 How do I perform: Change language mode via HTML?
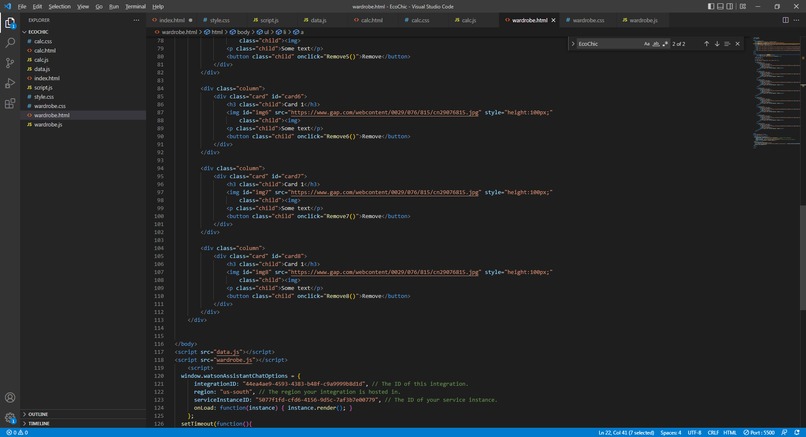(729, 433)
